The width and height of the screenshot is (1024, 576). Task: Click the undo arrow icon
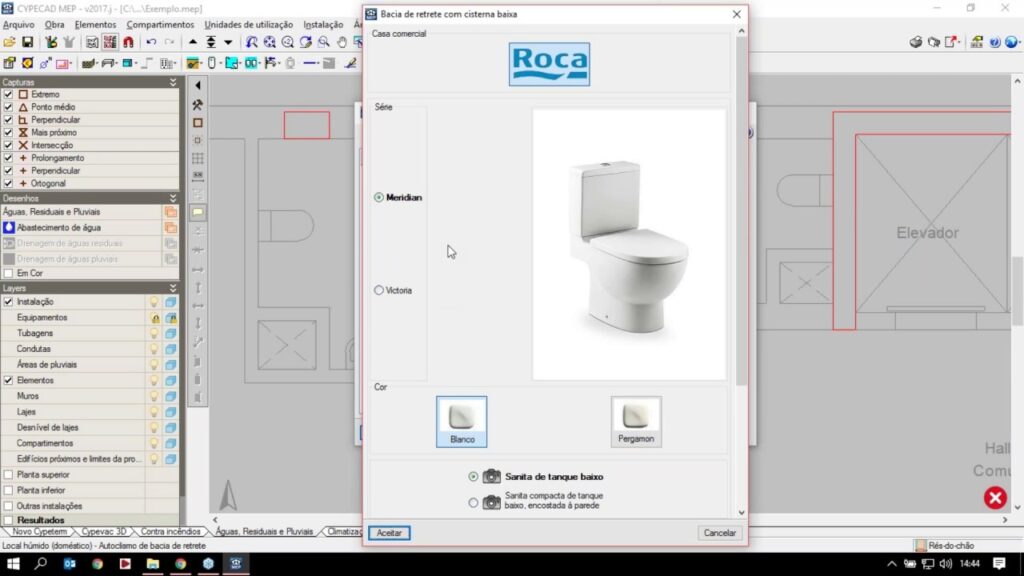[x=151, y=42]
